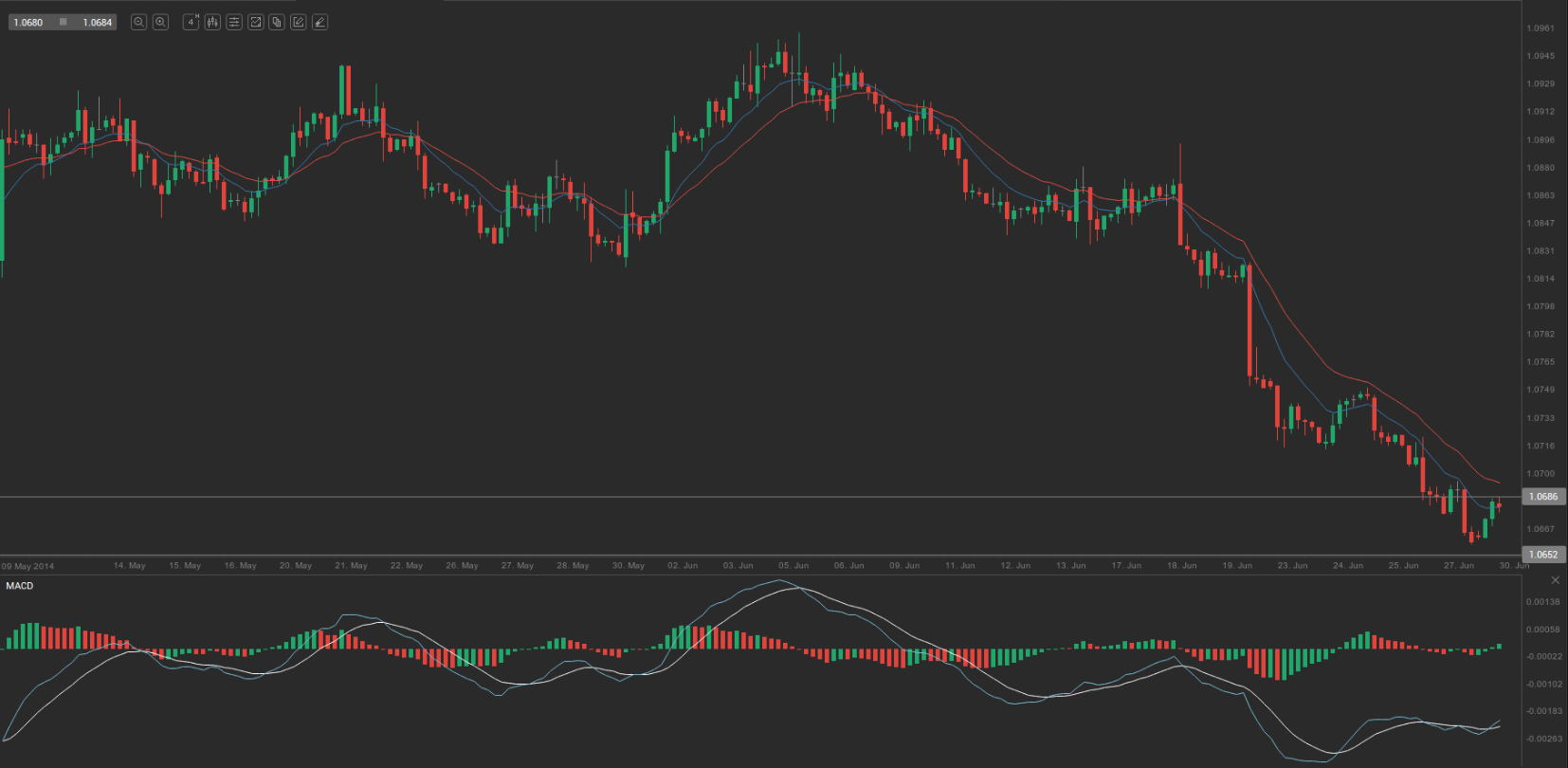Image resolution: width=1568 pixels, height=768 pixels.
Task: Click the 1.0686 current price label
Action: tap(1543, 497)
